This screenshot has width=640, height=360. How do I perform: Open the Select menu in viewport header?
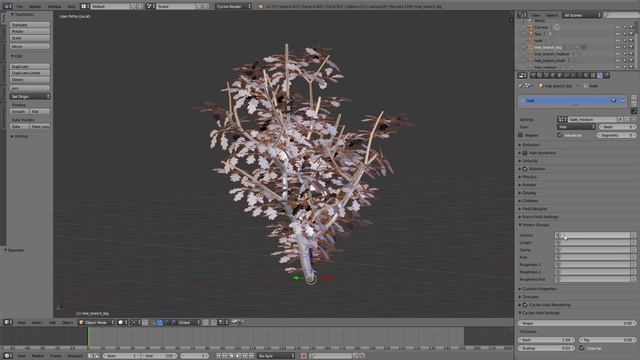pos(37,322)
